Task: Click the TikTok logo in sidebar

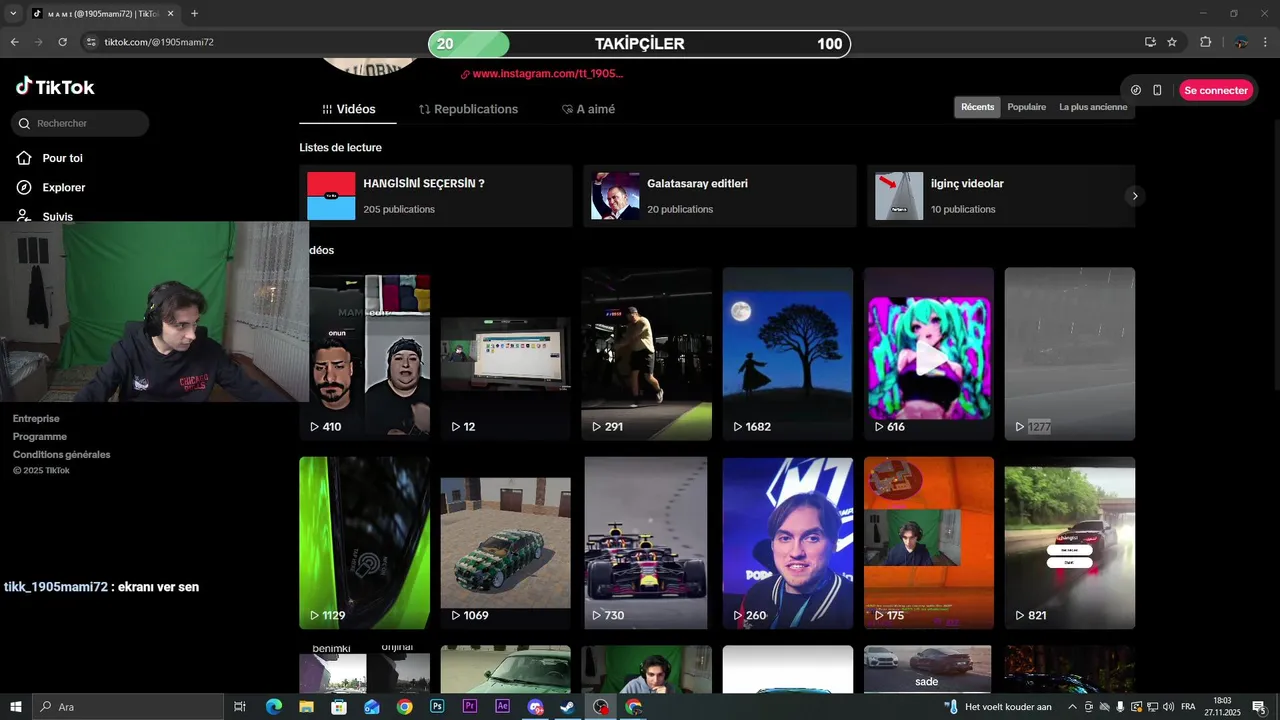Action: click(55, 87)
